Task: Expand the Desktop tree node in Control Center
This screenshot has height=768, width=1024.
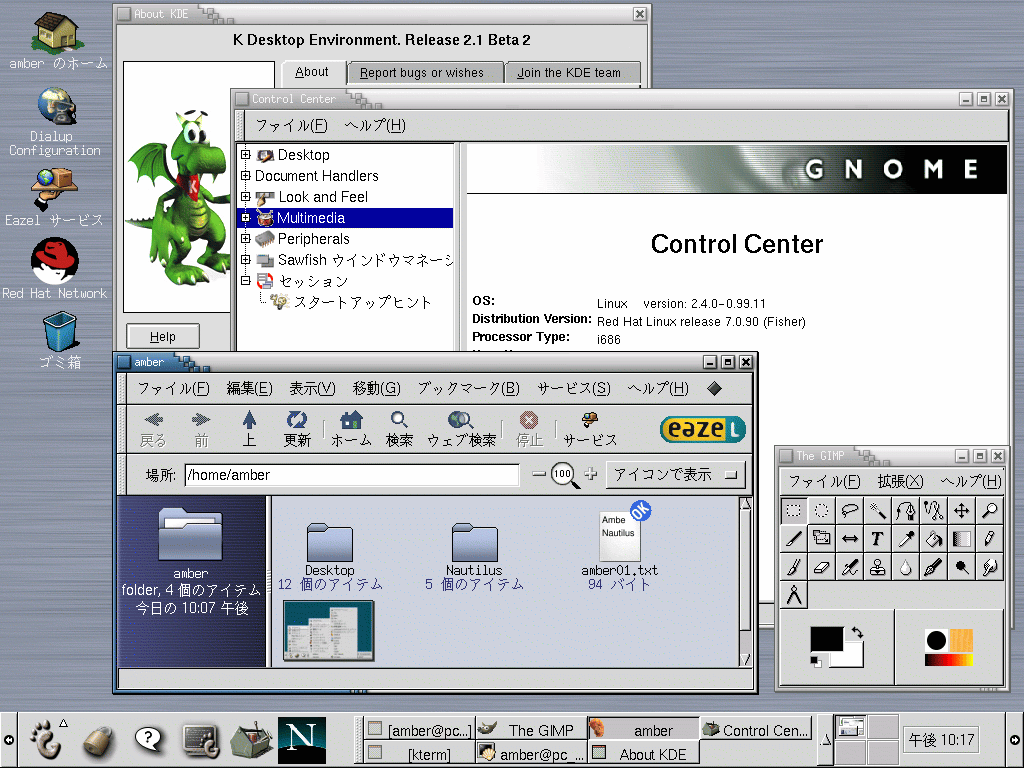Action: [x=246, y=155]
